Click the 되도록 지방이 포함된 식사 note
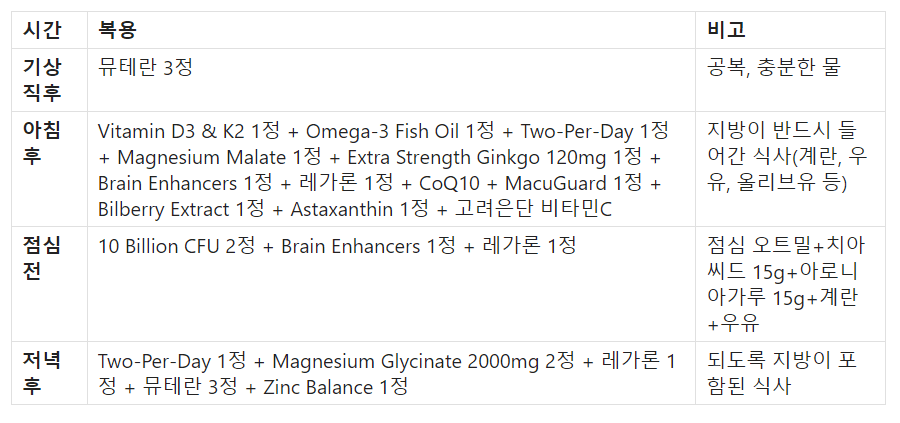This screenshot has height=423, width=900. 782,373
